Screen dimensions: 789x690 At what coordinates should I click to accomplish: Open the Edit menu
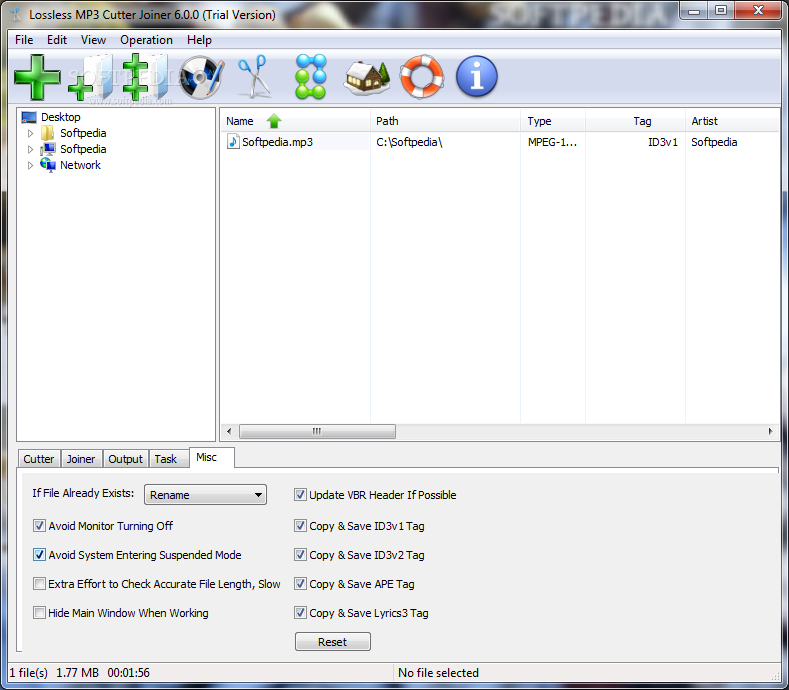click(57, 40)
